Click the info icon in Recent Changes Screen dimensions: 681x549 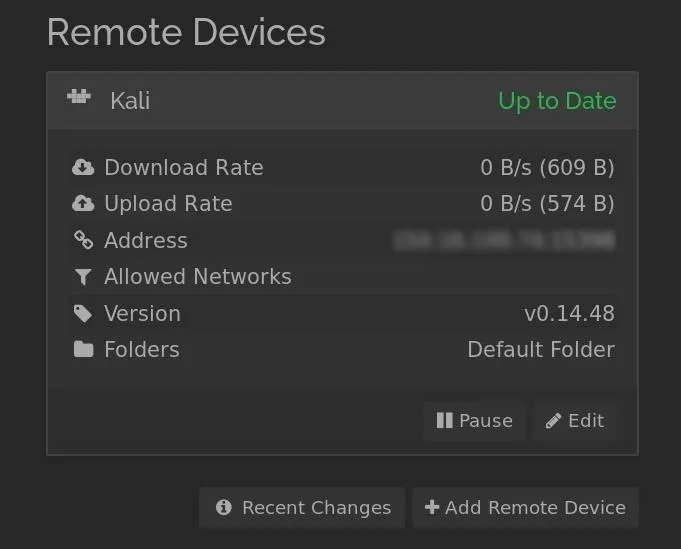click(224, 507)
